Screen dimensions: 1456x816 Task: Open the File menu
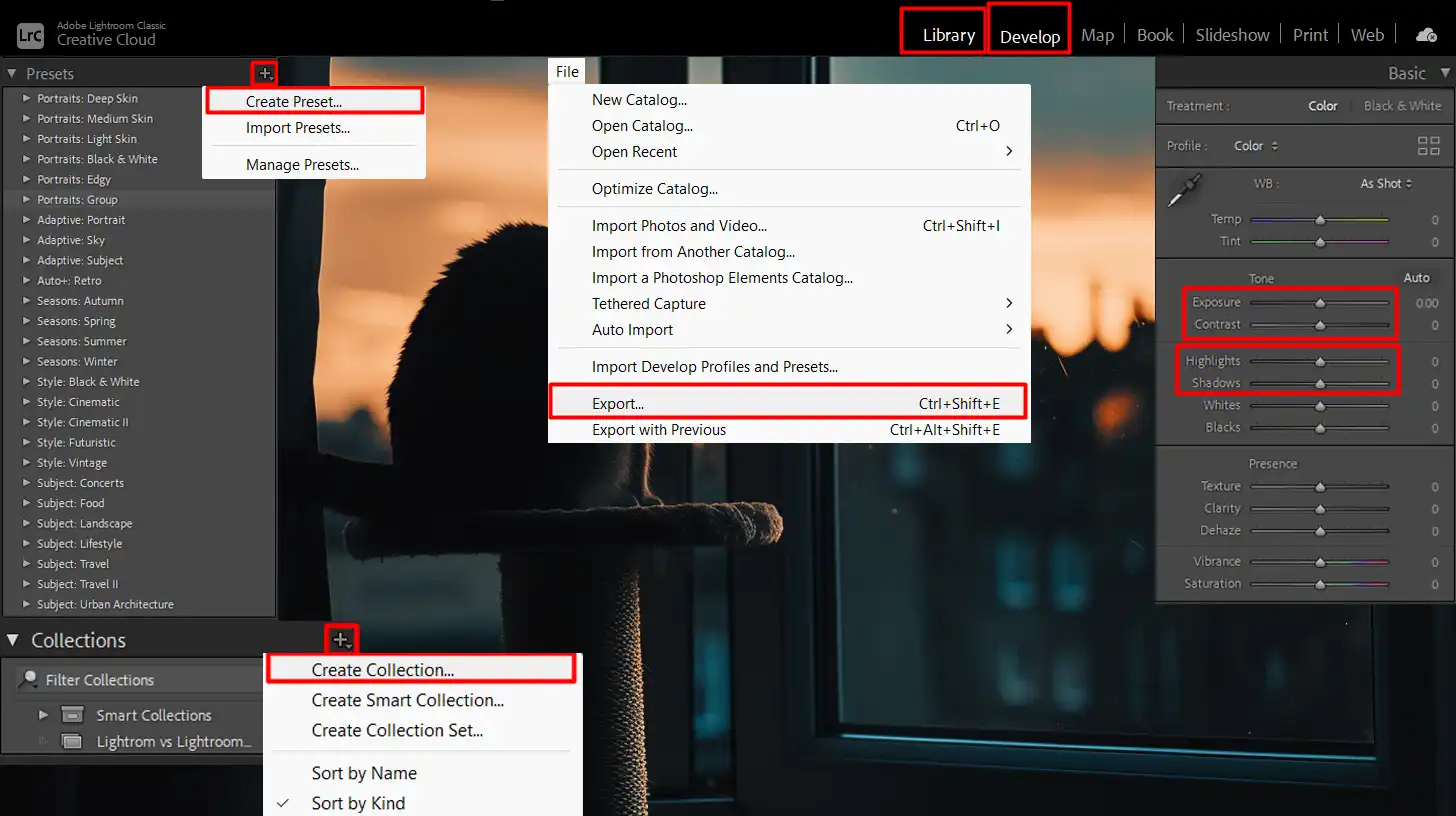point(567,71)
